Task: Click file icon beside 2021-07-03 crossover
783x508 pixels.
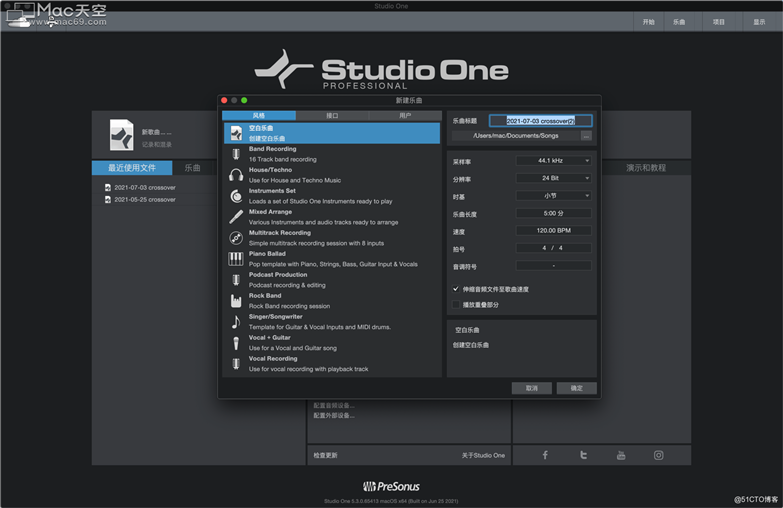Action: tap(107, 187)
